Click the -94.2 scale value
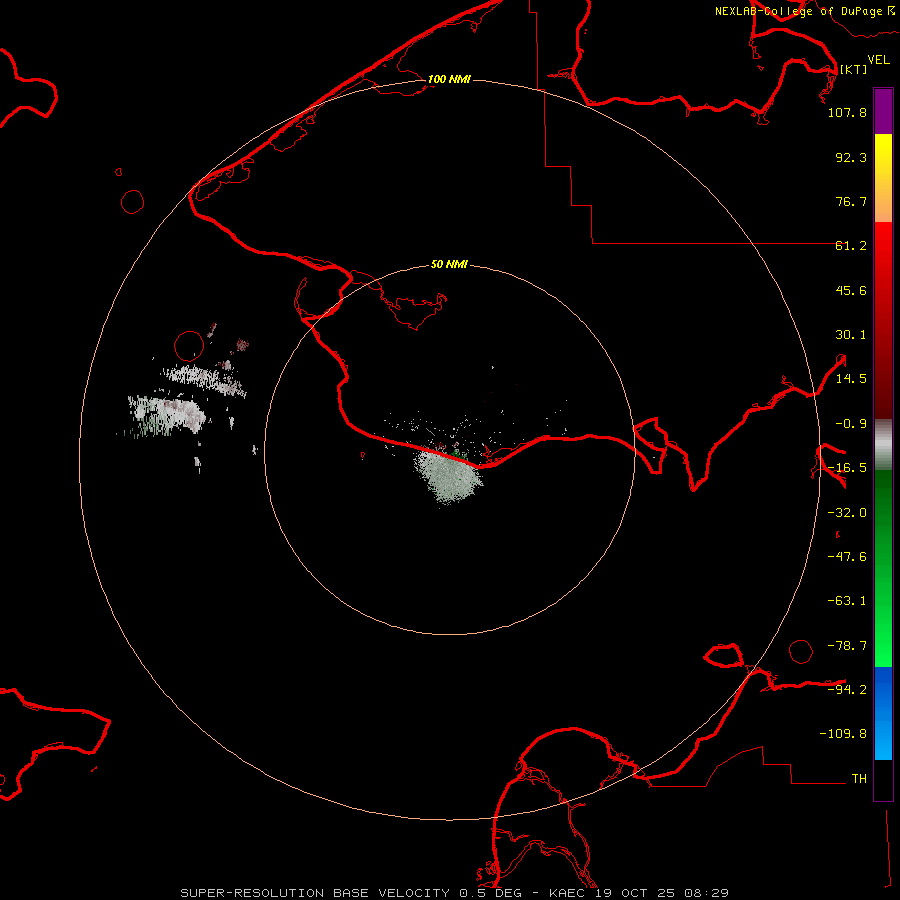This screenshot has width=900, height=900. [847, 689]
